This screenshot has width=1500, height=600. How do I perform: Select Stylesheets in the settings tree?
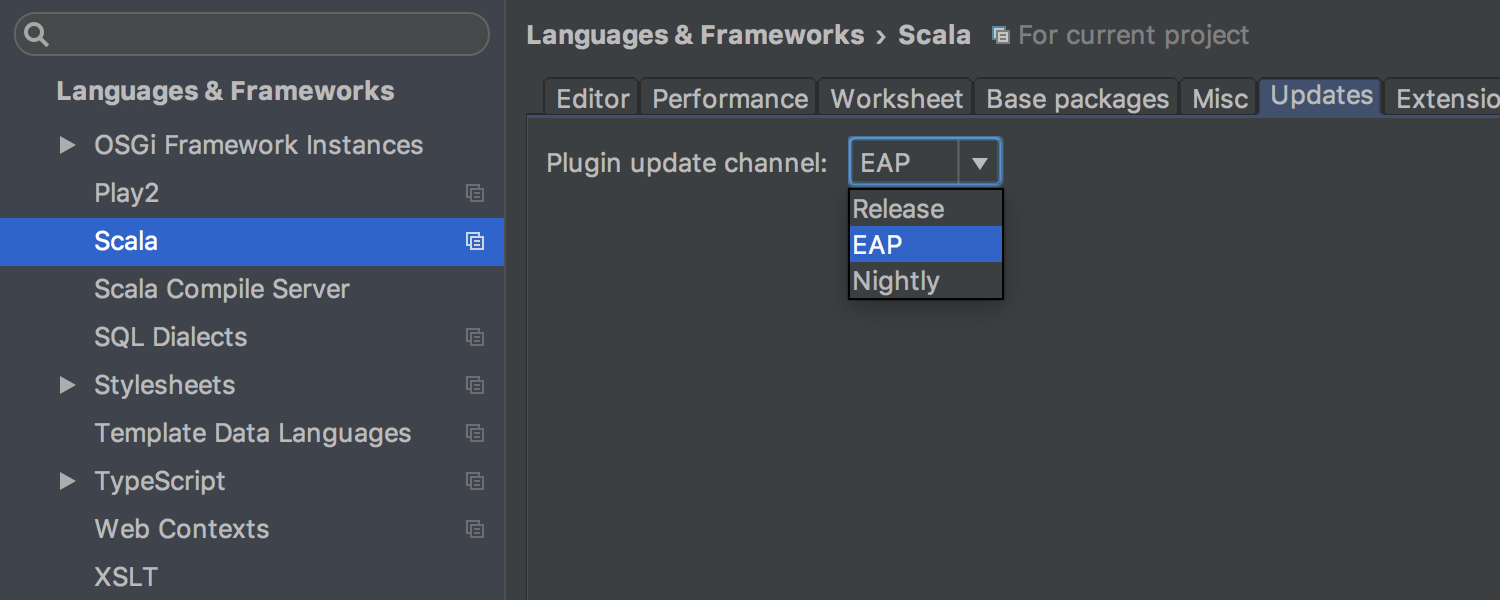click(x=164, y=385)
